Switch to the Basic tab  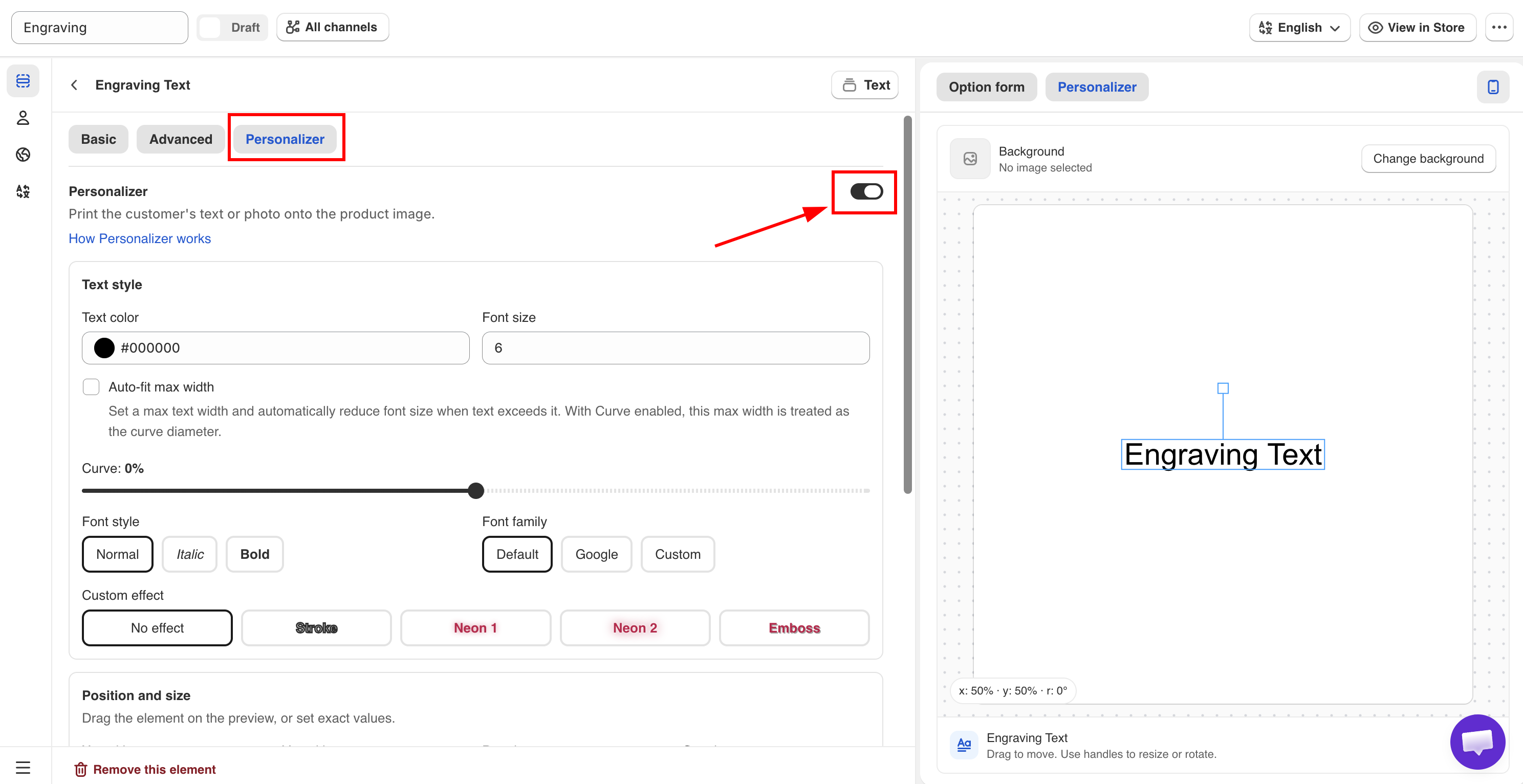(98, 139)
